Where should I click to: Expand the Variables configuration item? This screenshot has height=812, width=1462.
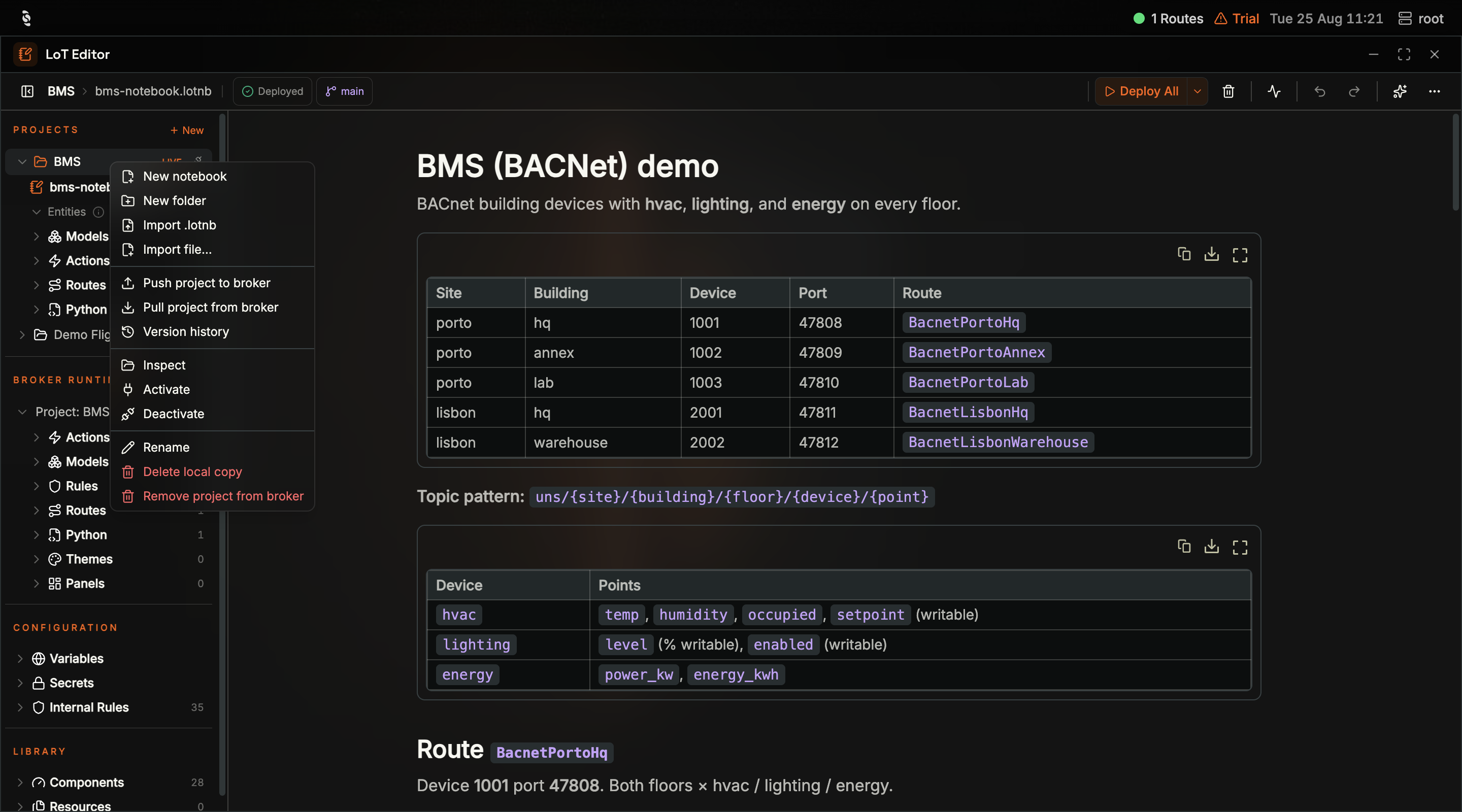[x=20, y=659]
